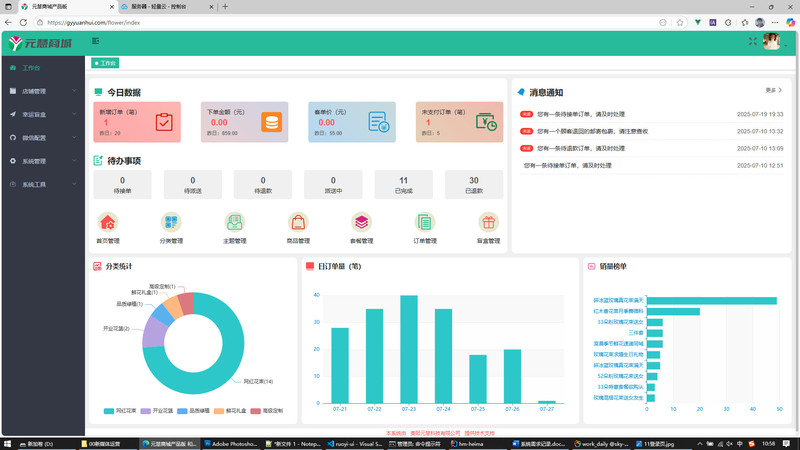Click the blue receipt icon on 客单价 card
This screenshot has width=800, height=450.
(x=379, y=122)
